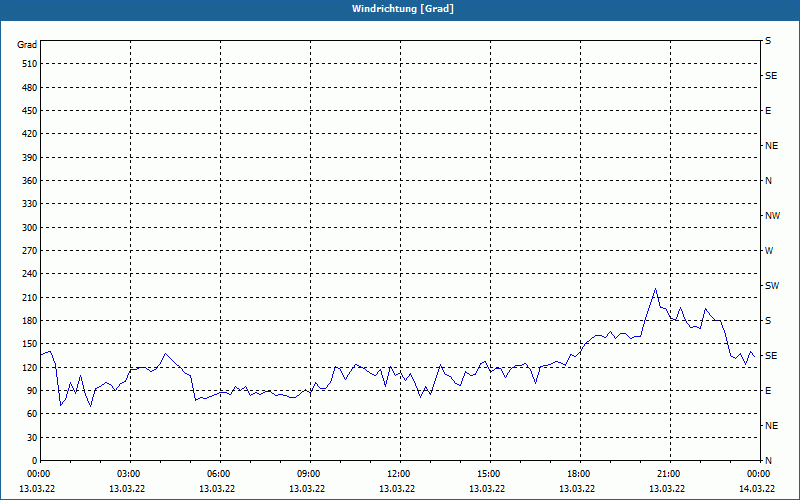Click the 21:00 time label on the x-axis

pos(667,474)
